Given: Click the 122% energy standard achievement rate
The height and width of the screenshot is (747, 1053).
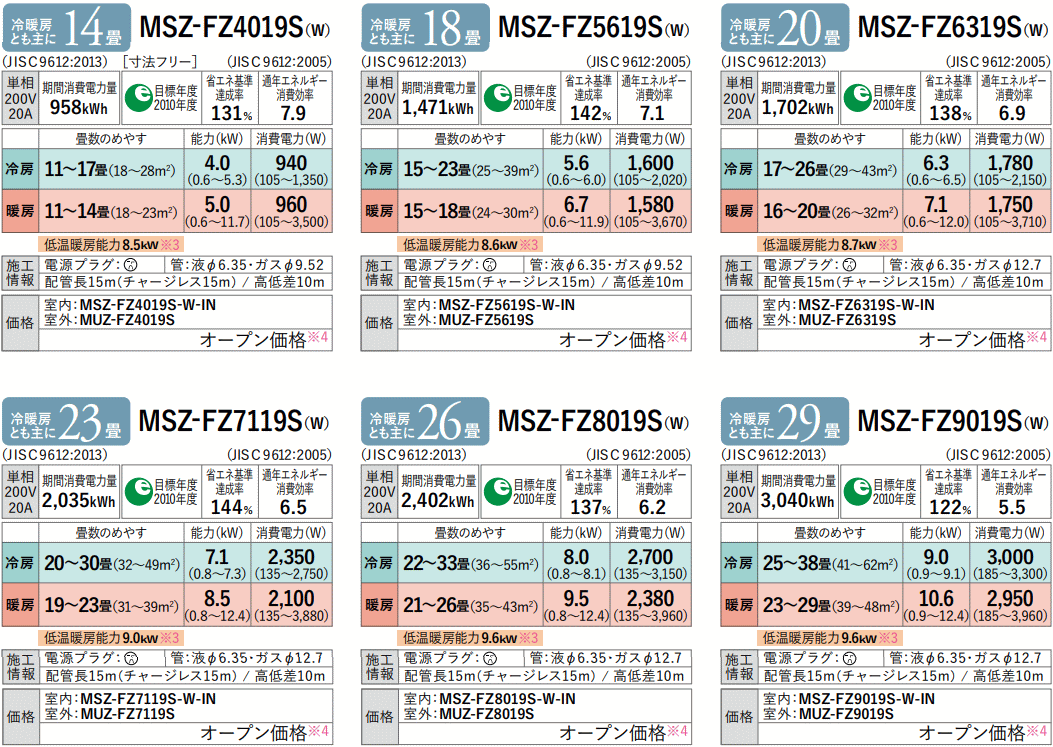Looking at the screenshot, I should [x=950, y=507].
